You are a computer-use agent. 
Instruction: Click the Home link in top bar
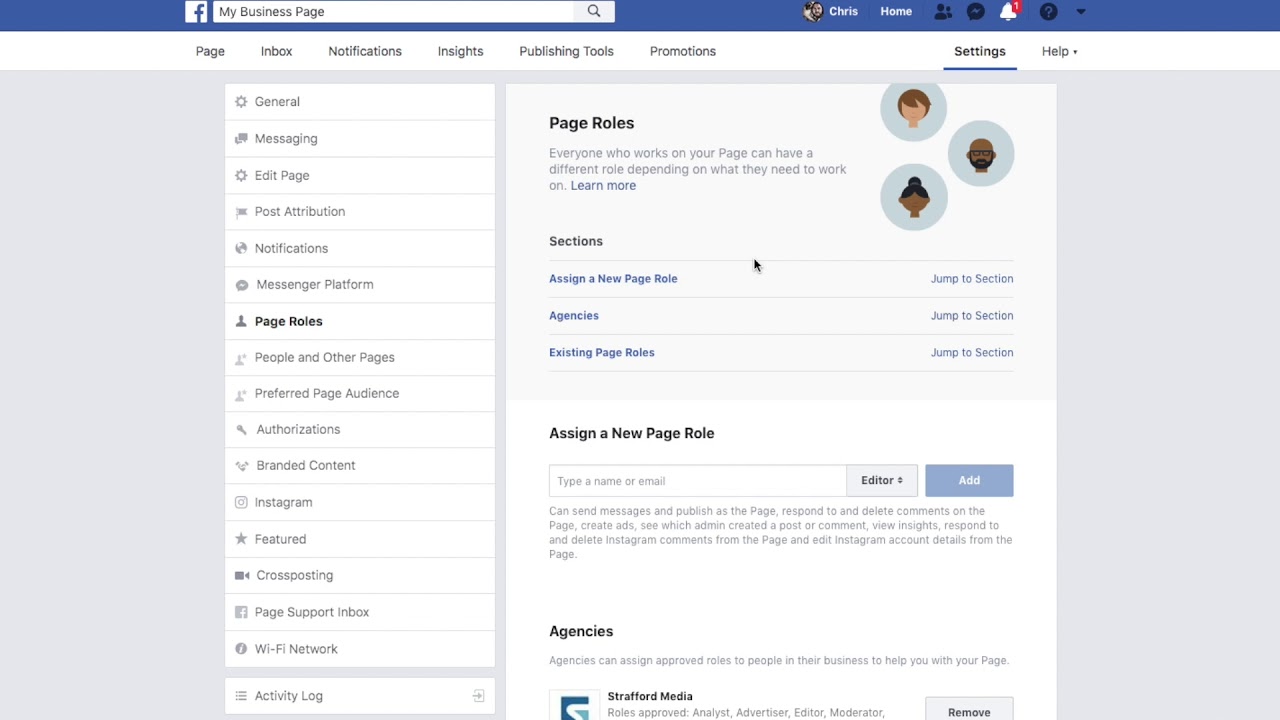click(896, 12)
